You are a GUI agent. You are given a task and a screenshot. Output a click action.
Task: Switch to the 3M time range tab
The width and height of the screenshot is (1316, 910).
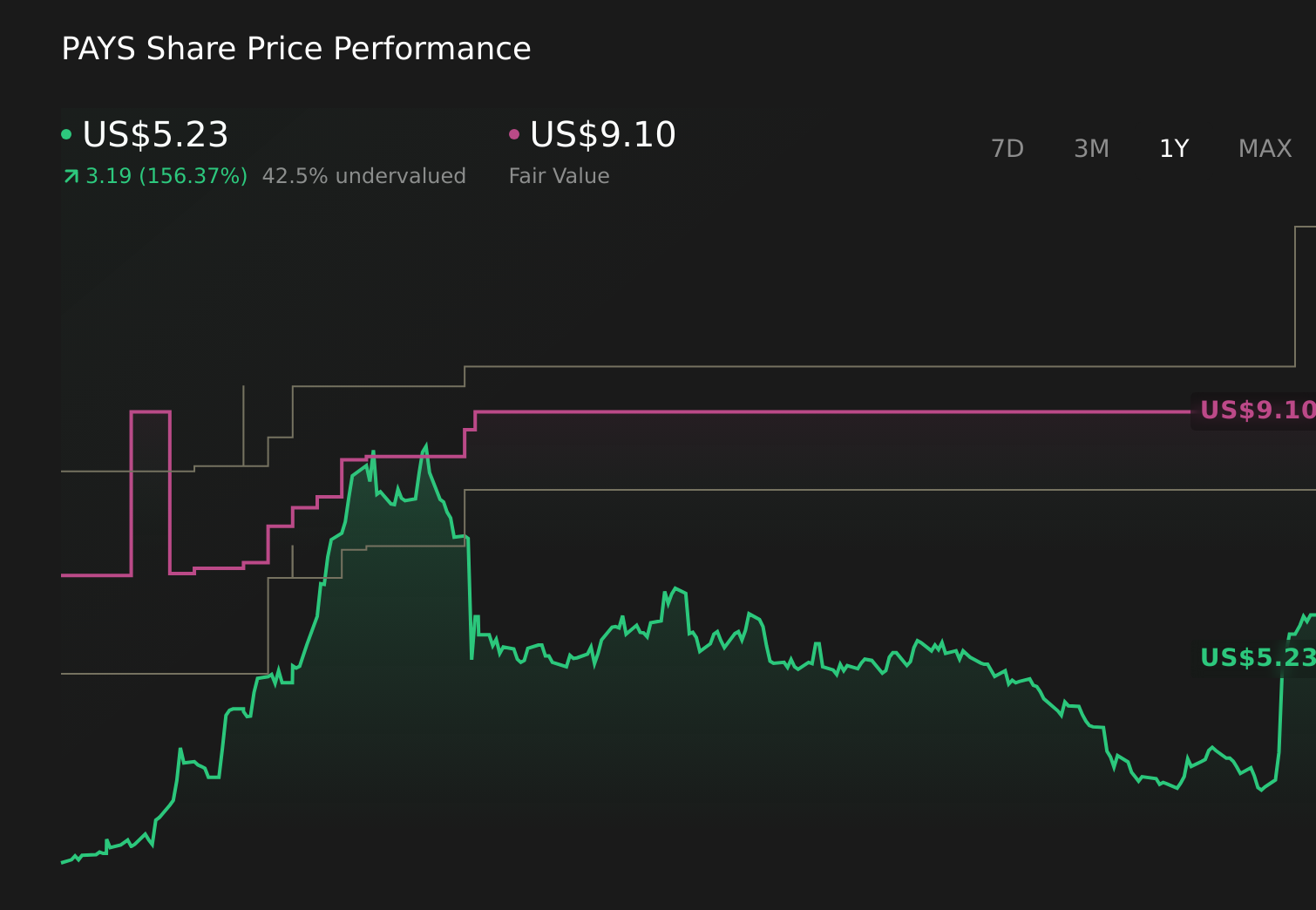pos(1090,148)
